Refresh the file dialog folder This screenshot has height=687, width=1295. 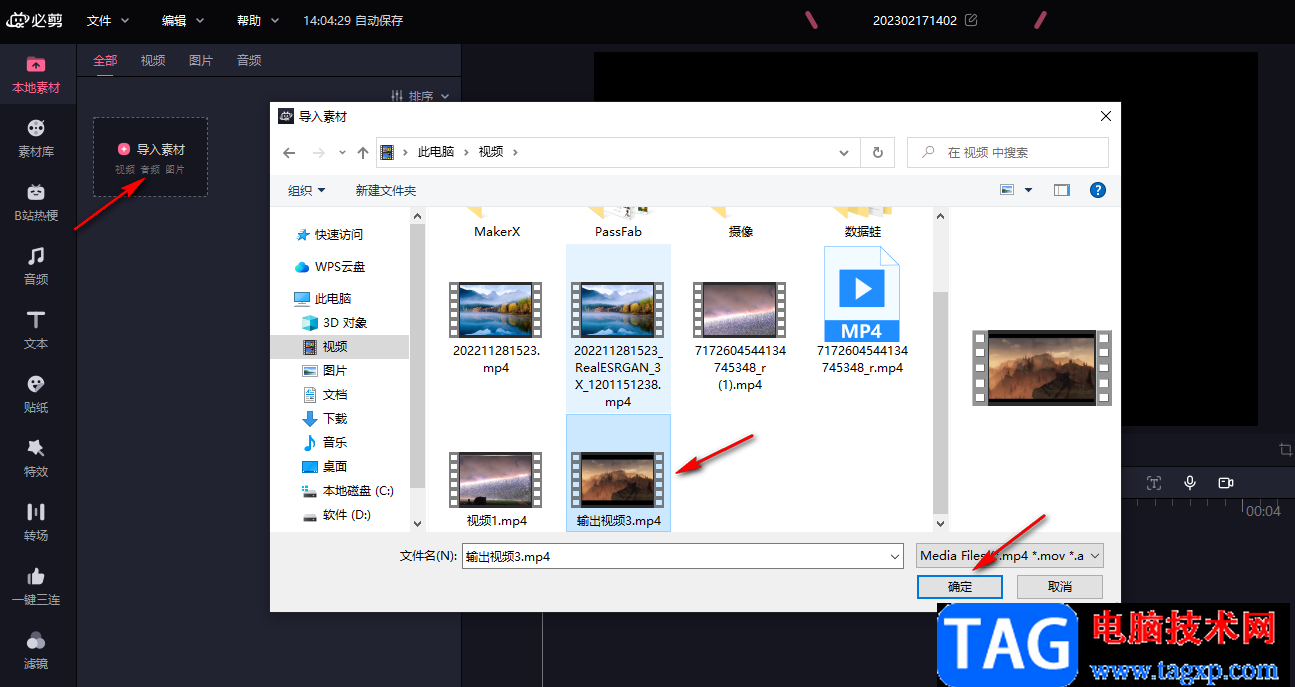(878, 152)
